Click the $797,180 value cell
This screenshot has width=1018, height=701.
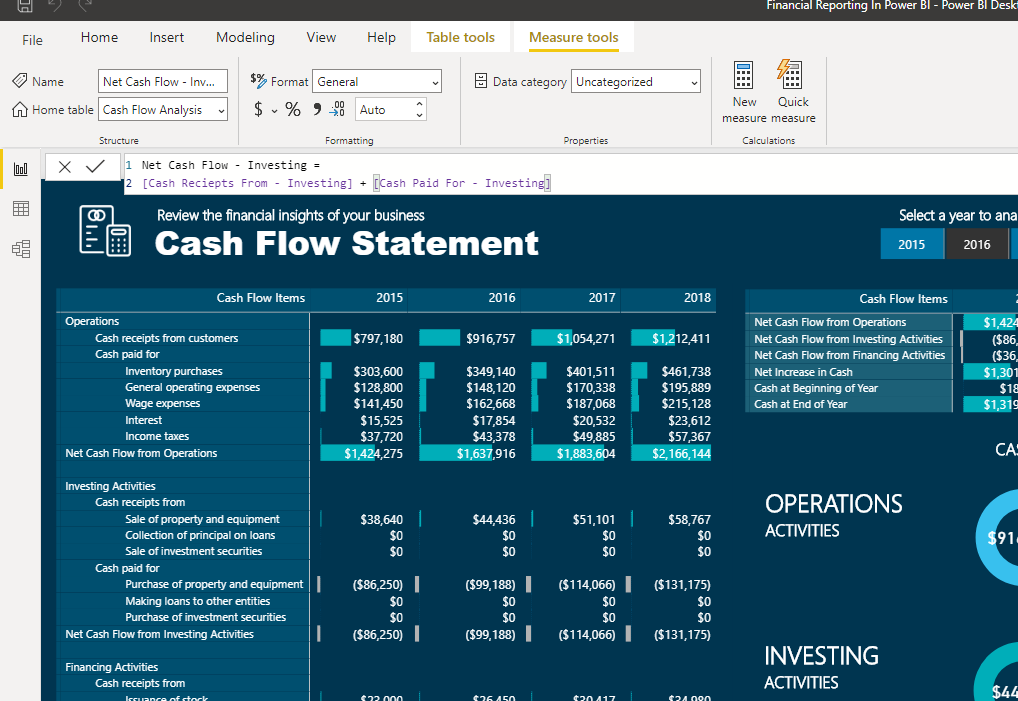click(378, 339)
